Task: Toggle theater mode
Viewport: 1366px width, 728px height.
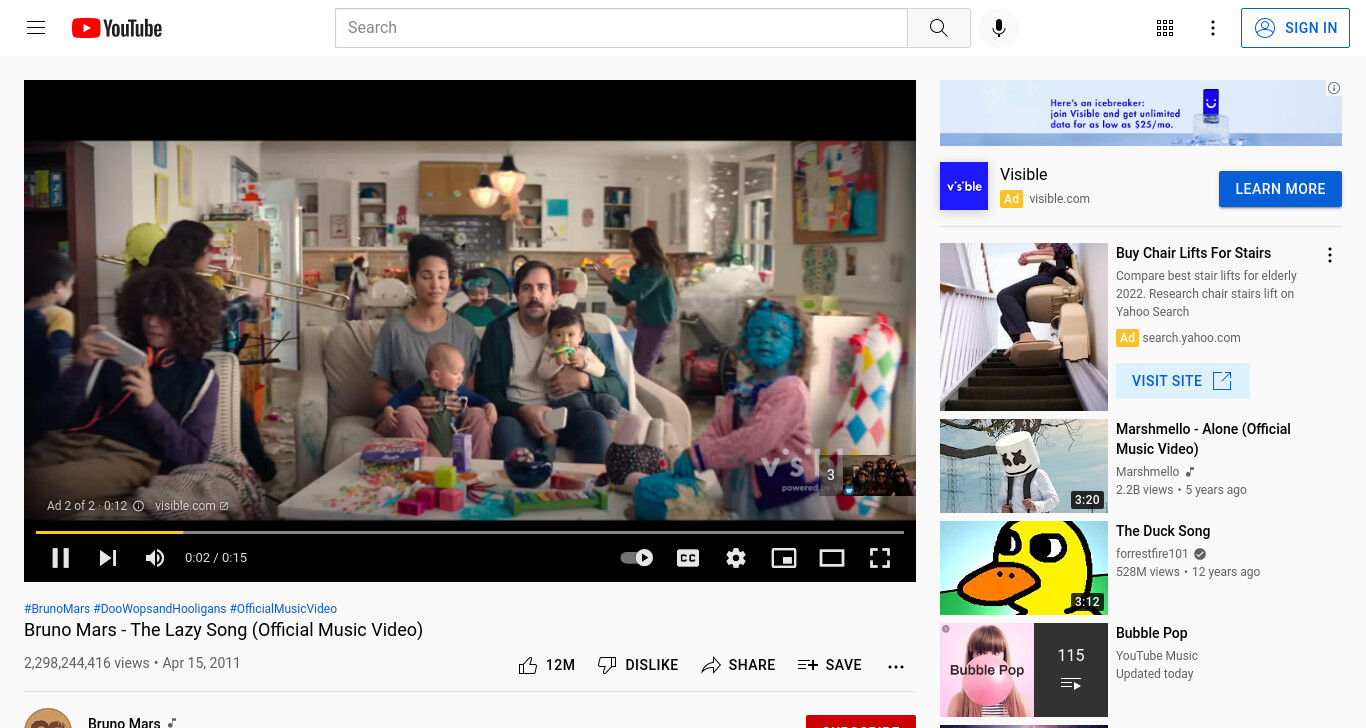Action: click(x=832, y=558)
